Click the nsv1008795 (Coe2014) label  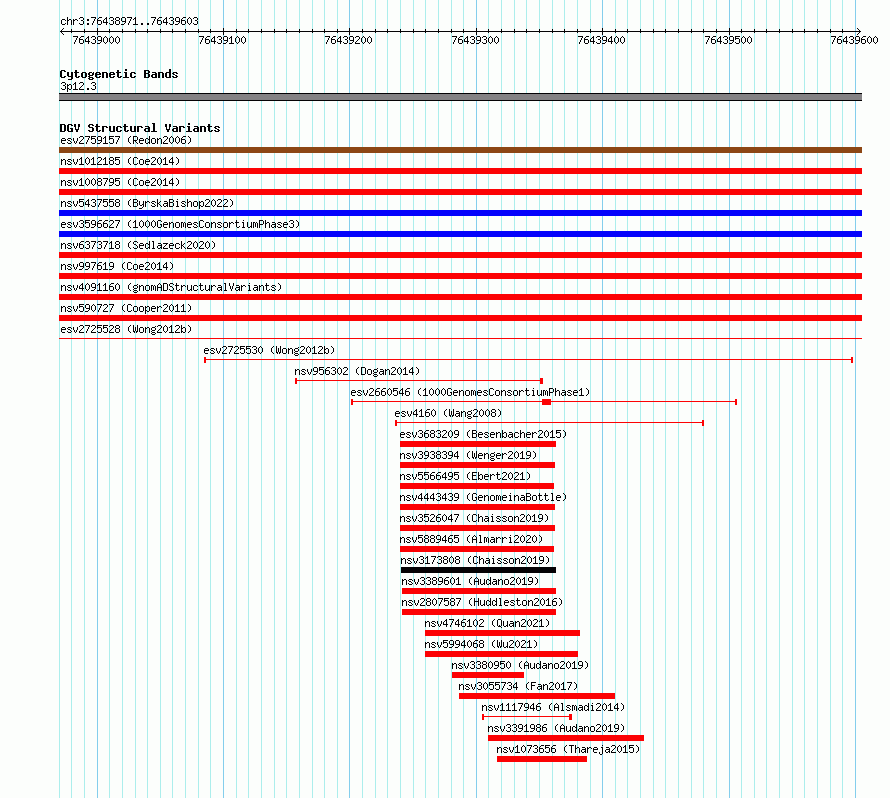point(120,182)
